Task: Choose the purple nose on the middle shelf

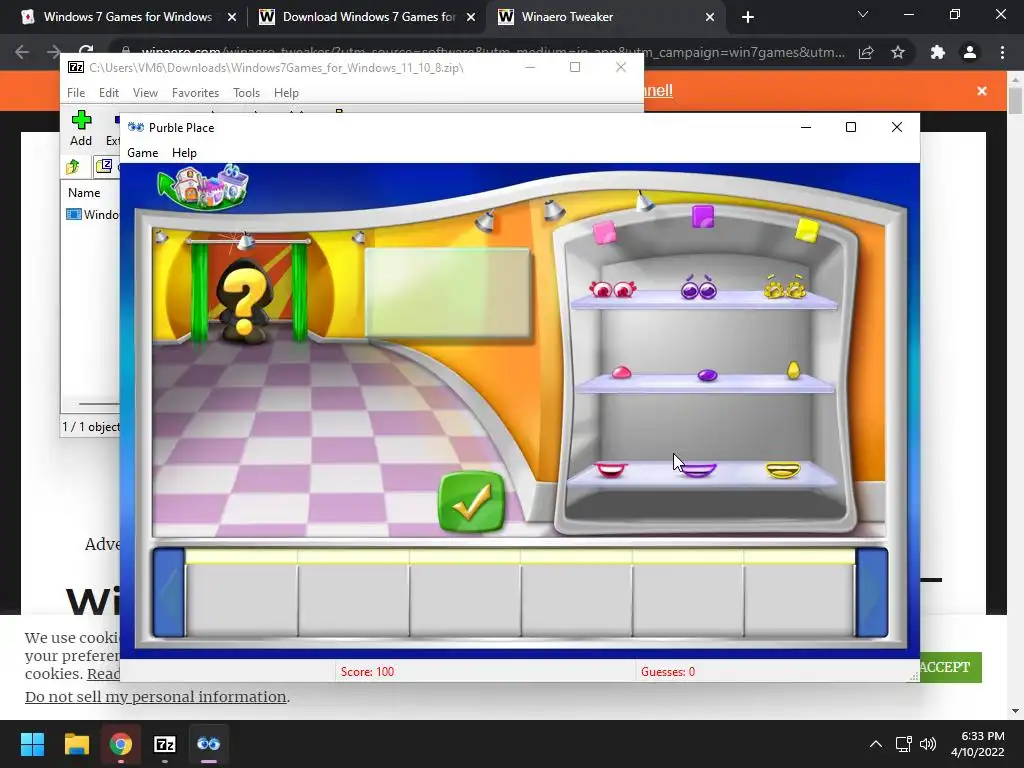Action: (x=707, y=375)
